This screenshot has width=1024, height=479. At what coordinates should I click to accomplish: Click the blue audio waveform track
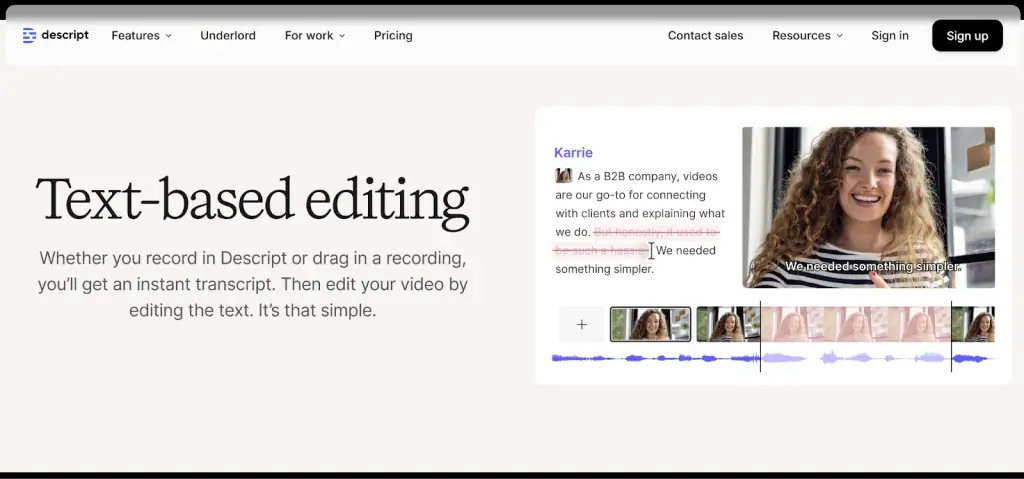[773, 358]
